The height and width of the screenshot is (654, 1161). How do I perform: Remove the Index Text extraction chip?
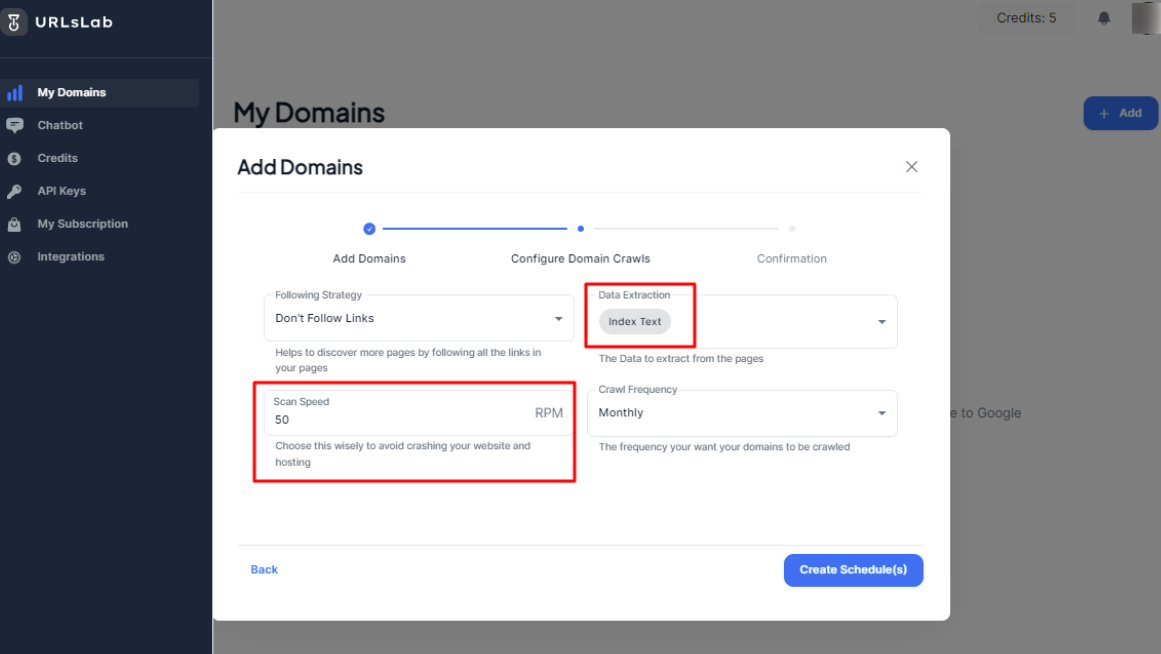point(635,321)
